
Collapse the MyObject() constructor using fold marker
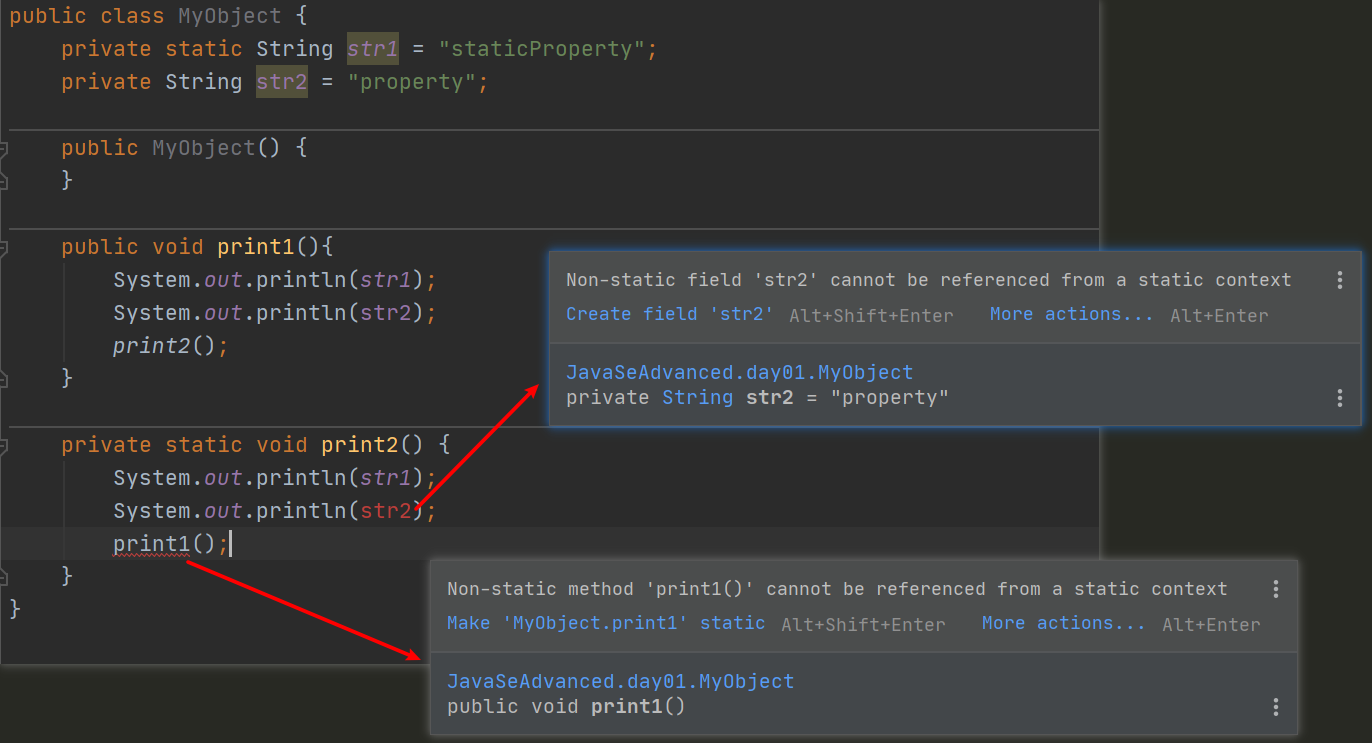(x=4, y=149)
